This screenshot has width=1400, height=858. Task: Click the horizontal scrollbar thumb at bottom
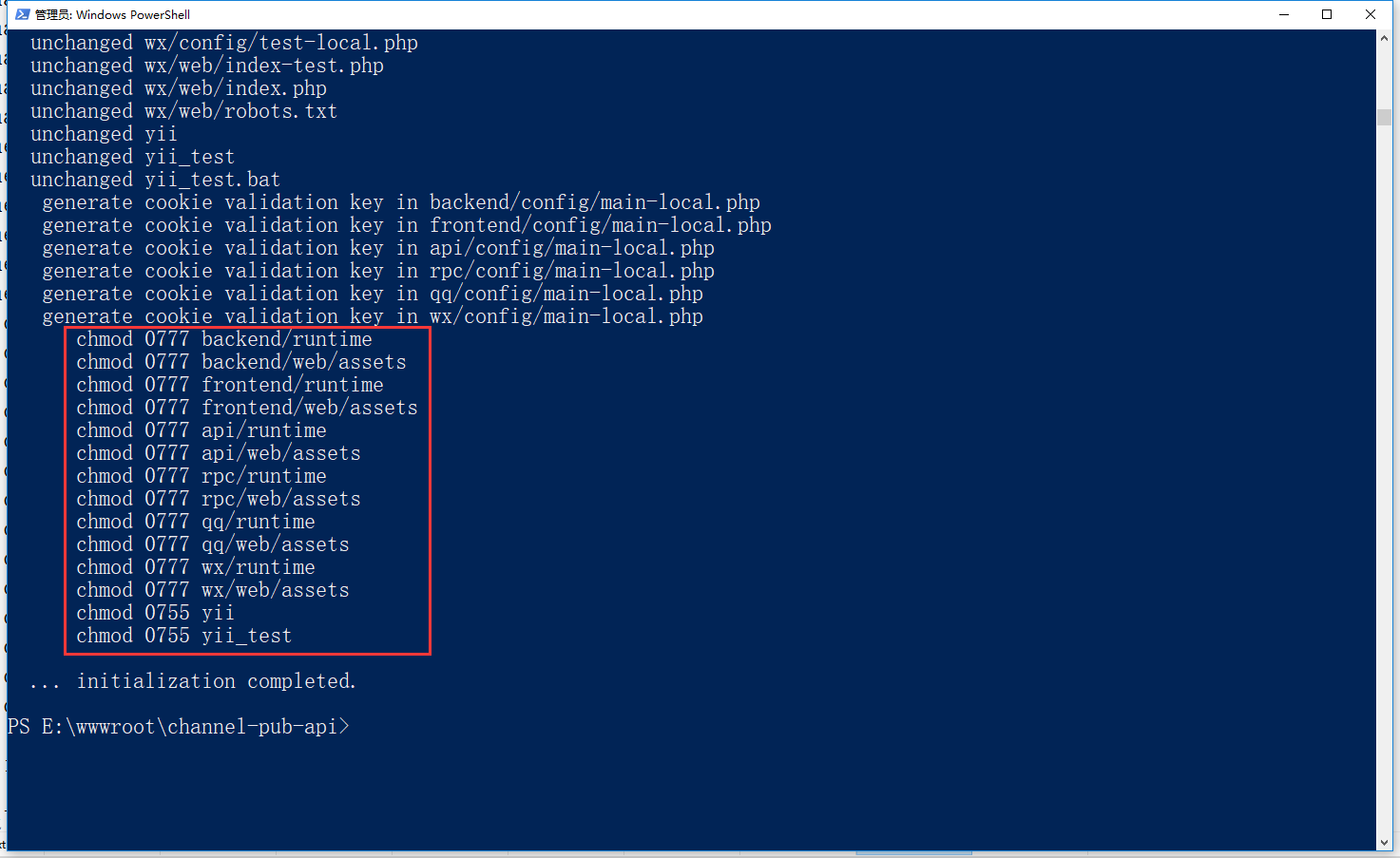pyautogui.click(x=912, y=853)
